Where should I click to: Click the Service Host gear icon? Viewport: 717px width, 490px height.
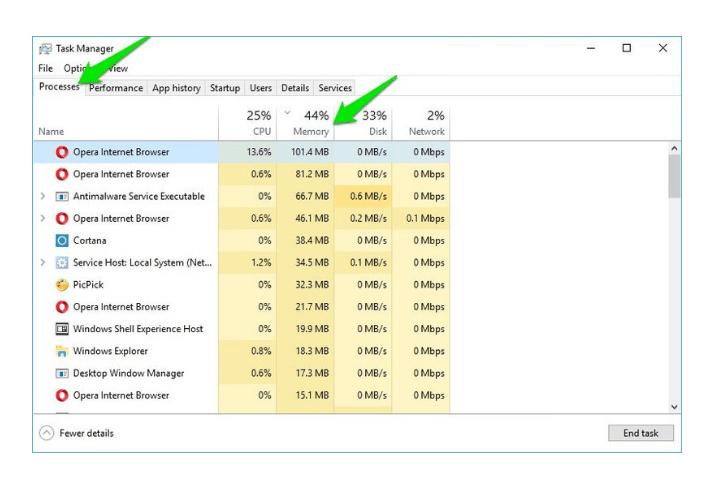coord(62,262)
